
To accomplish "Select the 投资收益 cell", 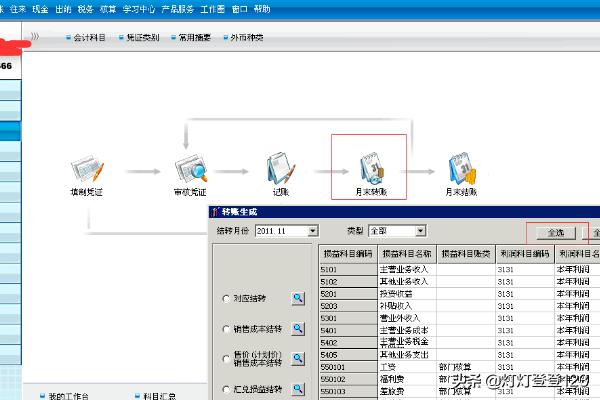I will click(407, 294).
